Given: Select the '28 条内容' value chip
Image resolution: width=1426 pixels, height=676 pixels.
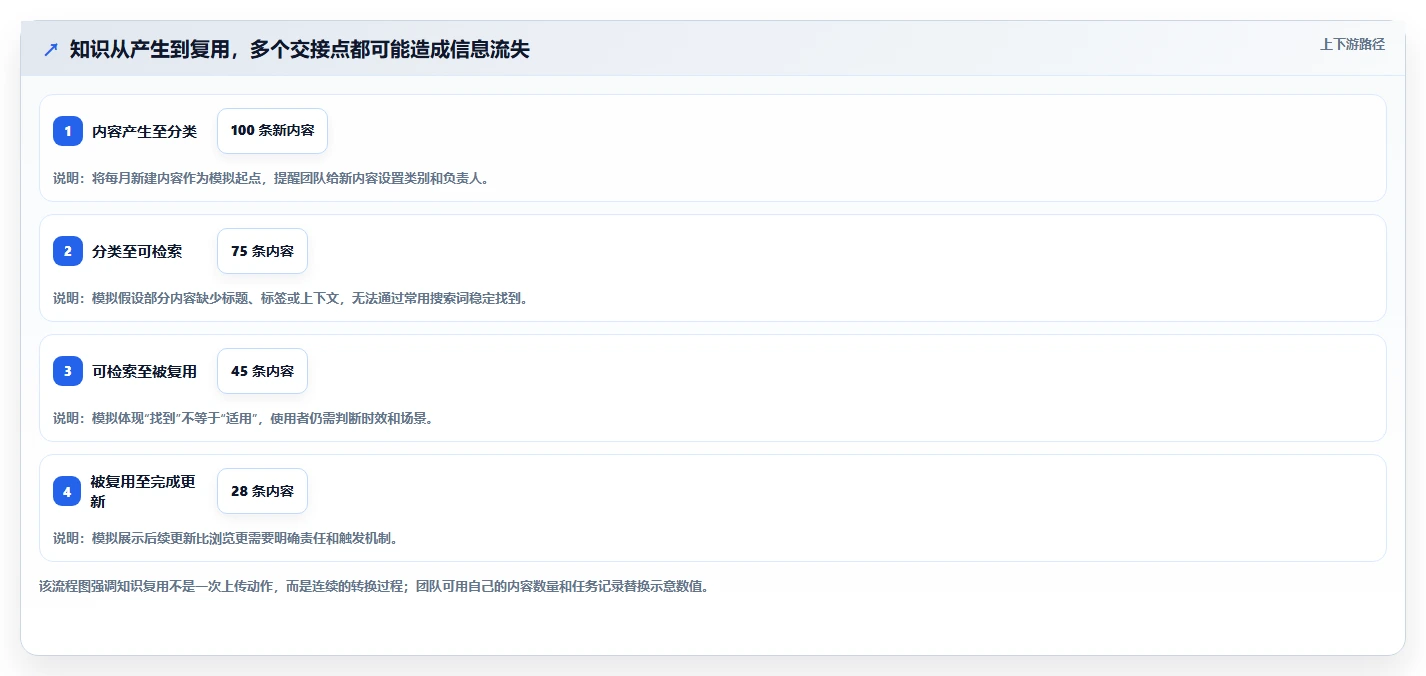Looking at the screenshot, I should pos(262,491).
